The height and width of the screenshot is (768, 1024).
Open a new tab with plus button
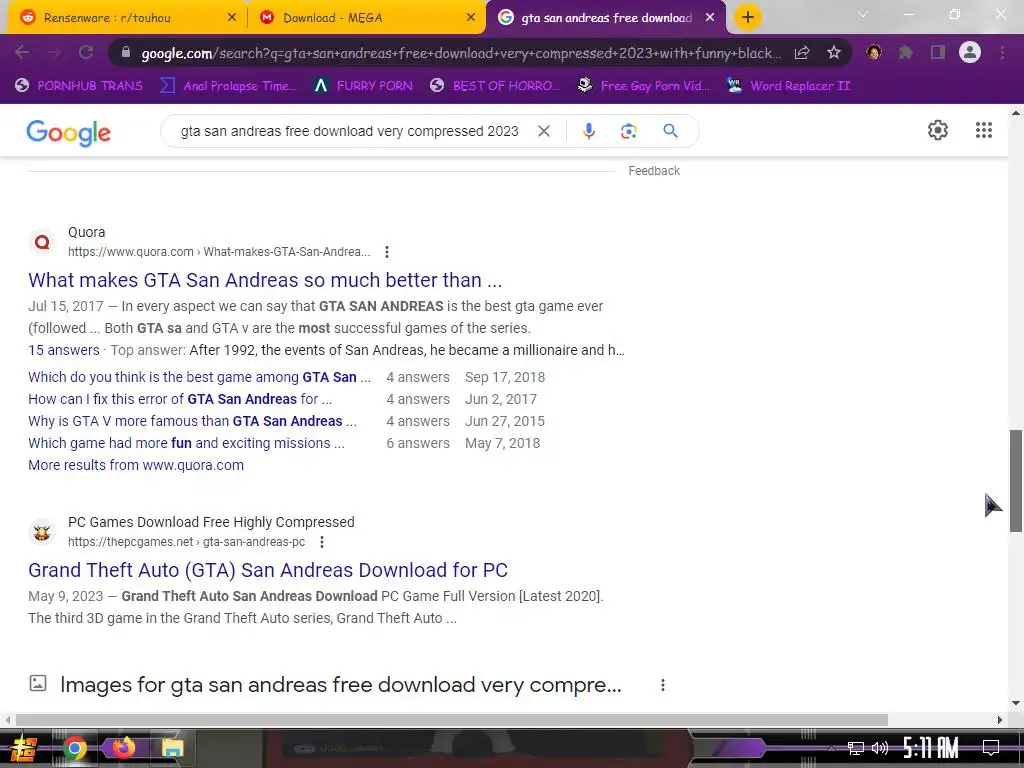tap(748, 17)
